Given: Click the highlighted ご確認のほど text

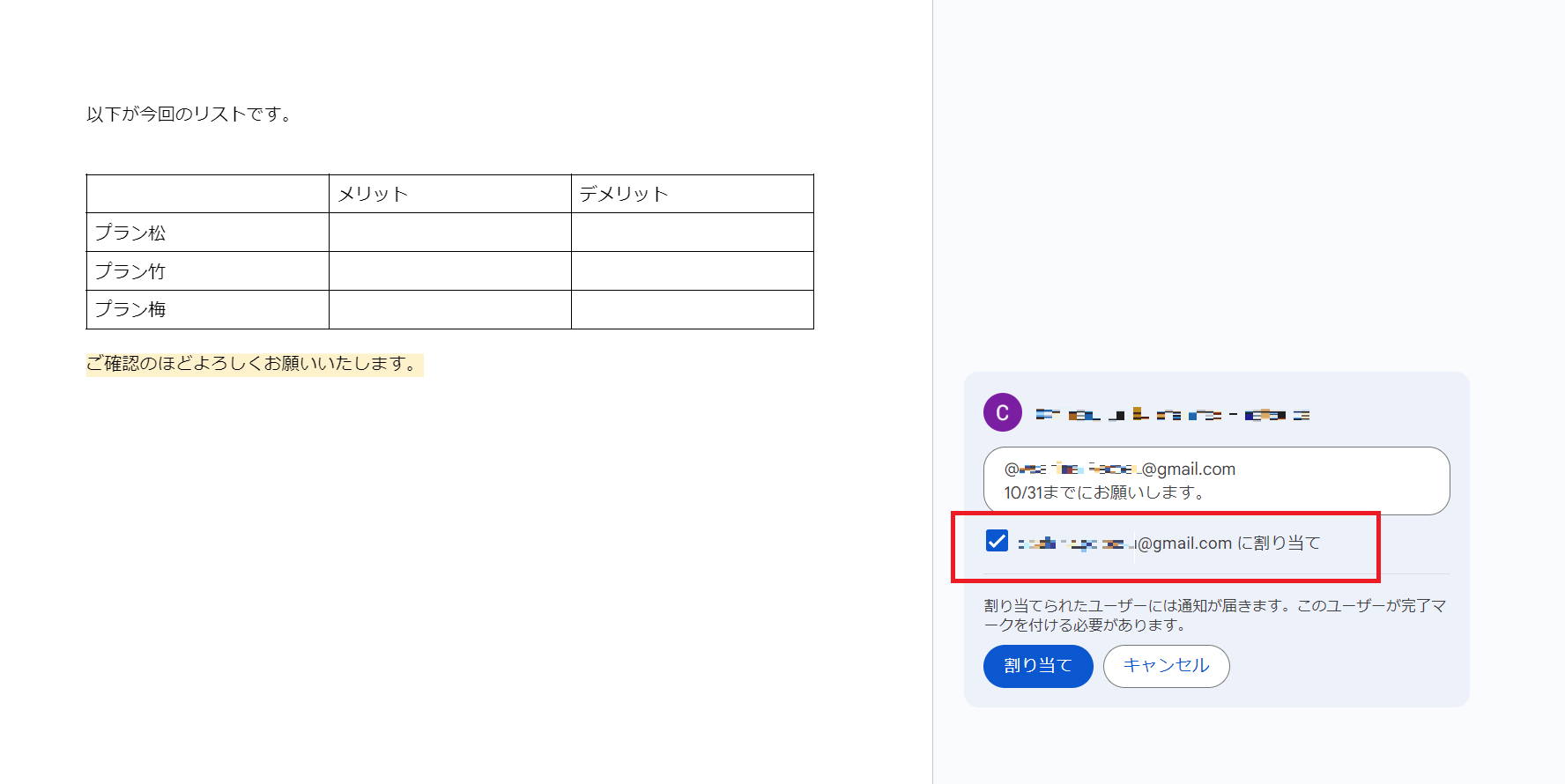Looking at the screenshot, I should pos(254,364).
